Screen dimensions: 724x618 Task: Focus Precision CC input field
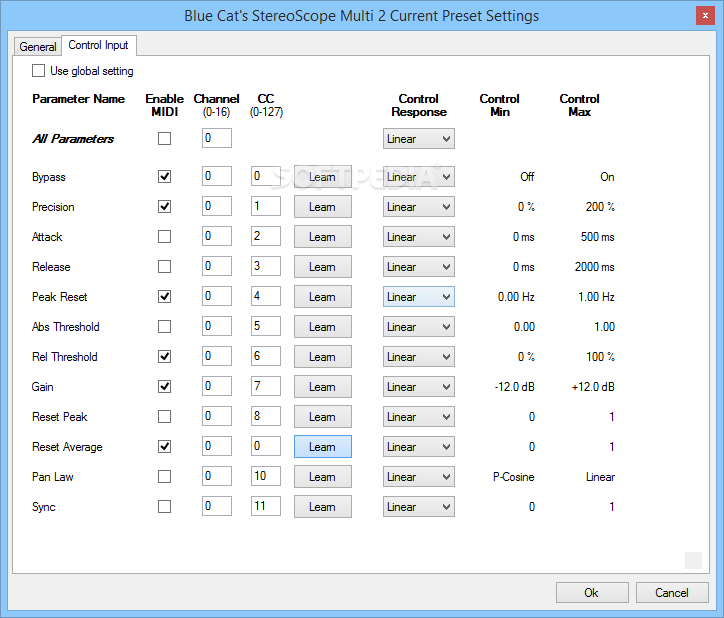pos(265,206)
